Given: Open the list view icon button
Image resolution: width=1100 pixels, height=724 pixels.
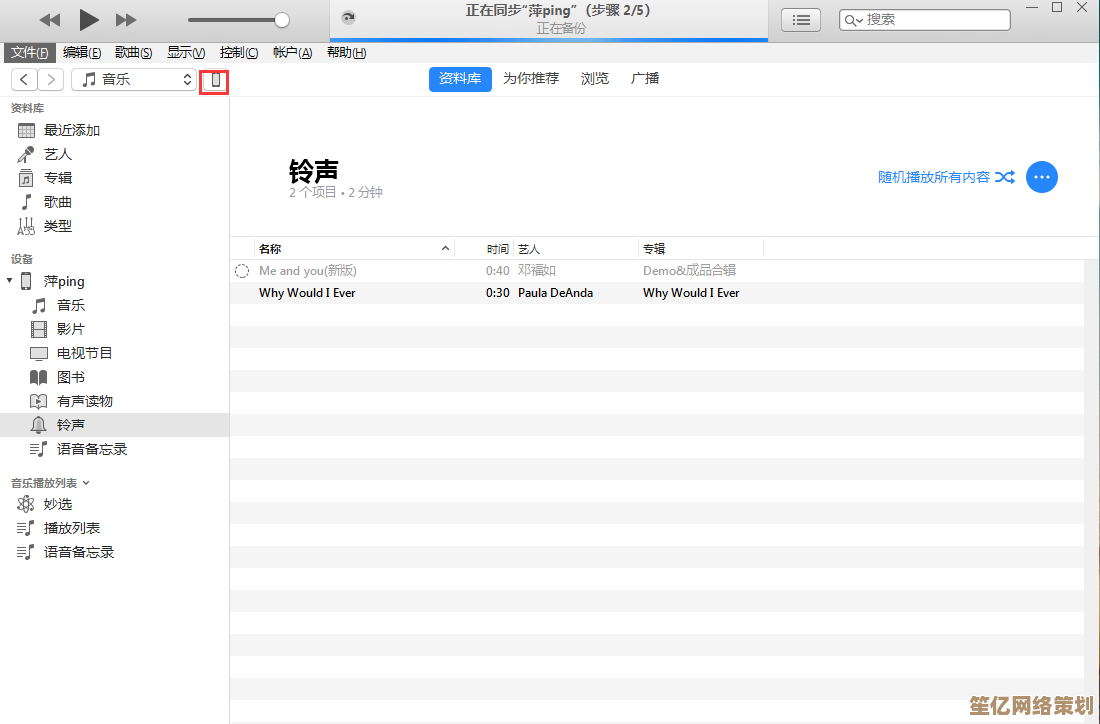Looking at the screenshot, I should tap(800, 20).
